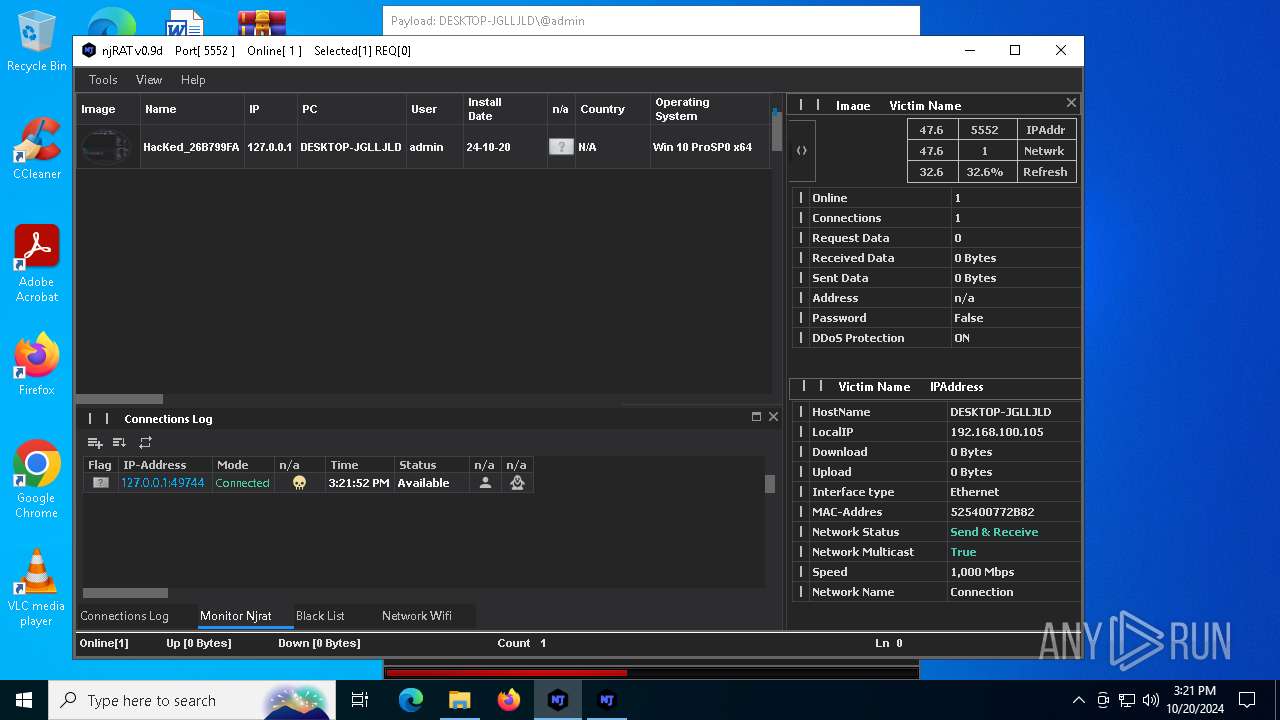Click the IP-Address column header in the log
This screenshot has width=1280, height=720.
[164, 465]
